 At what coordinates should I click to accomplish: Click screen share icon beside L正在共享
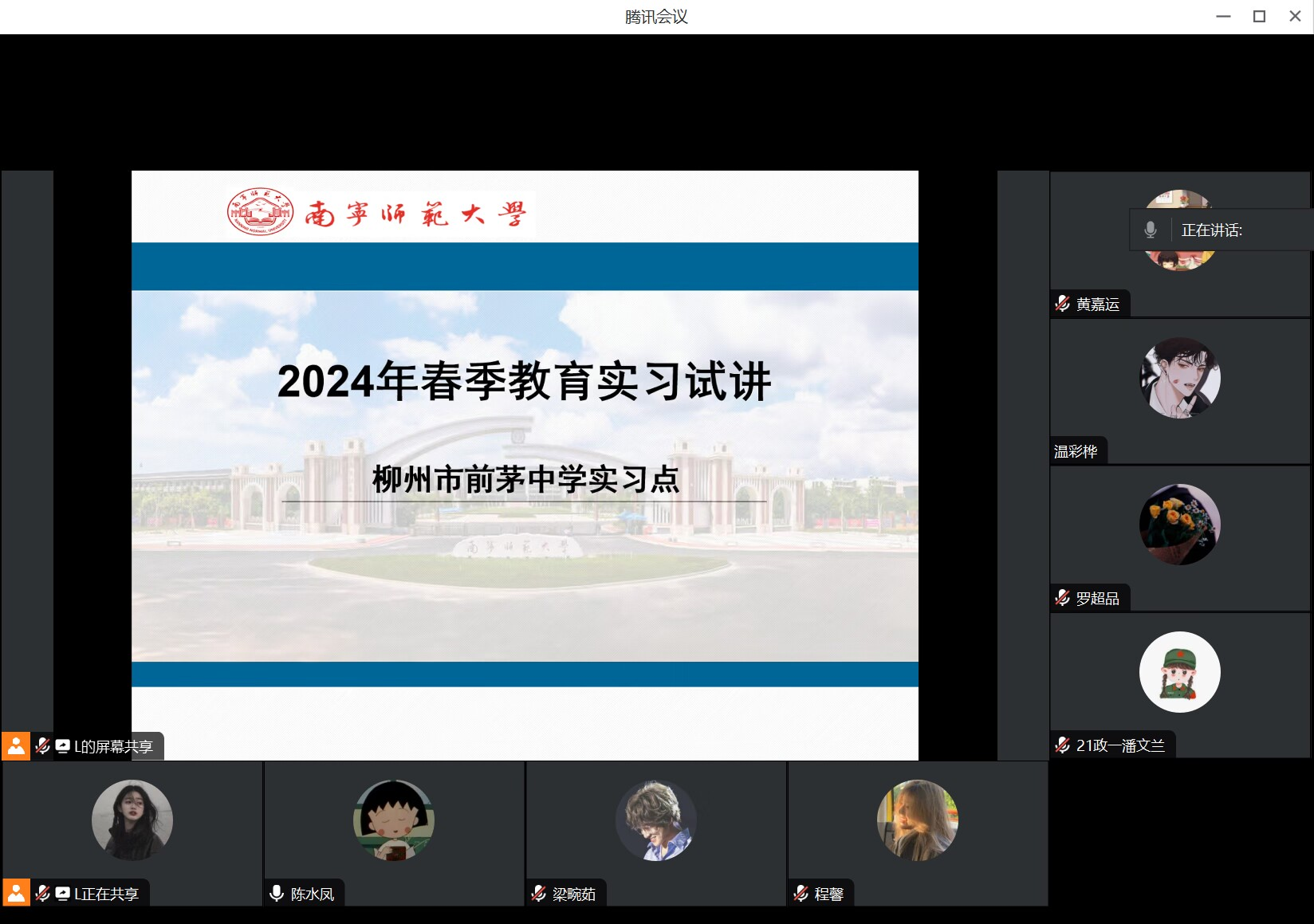tap(62, 894)
